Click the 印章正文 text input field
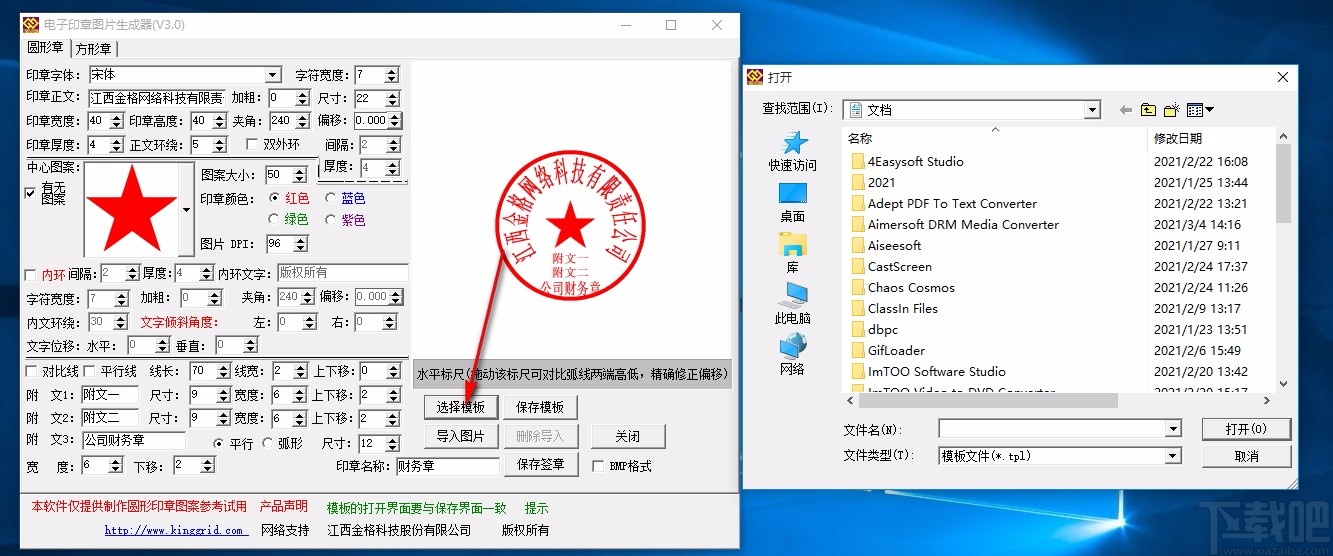The width and height of the screenshot is (1333, 556). point(157,98)
